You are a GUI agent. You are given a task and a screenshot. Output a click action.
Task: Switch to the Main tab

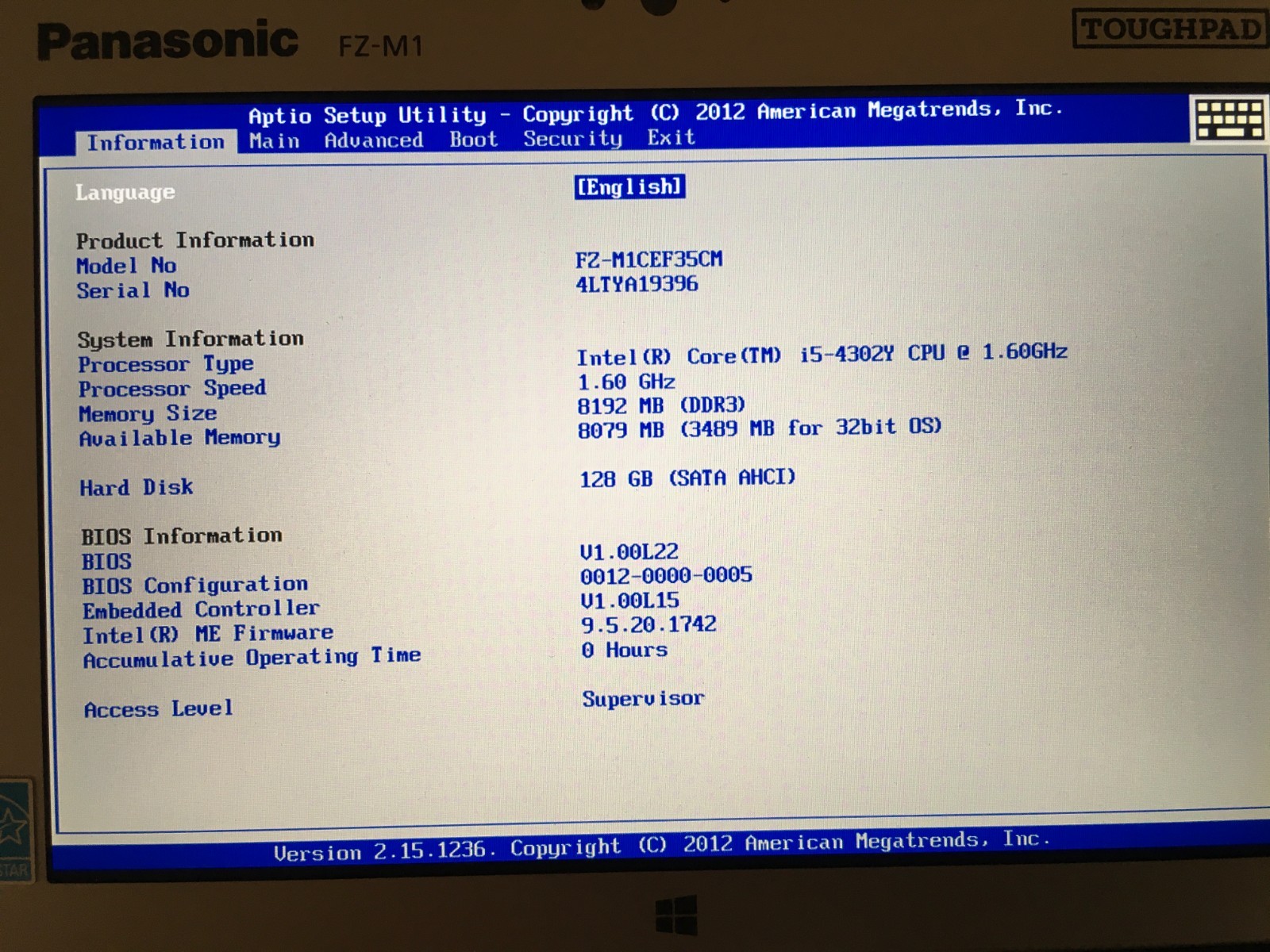(275, 141)
